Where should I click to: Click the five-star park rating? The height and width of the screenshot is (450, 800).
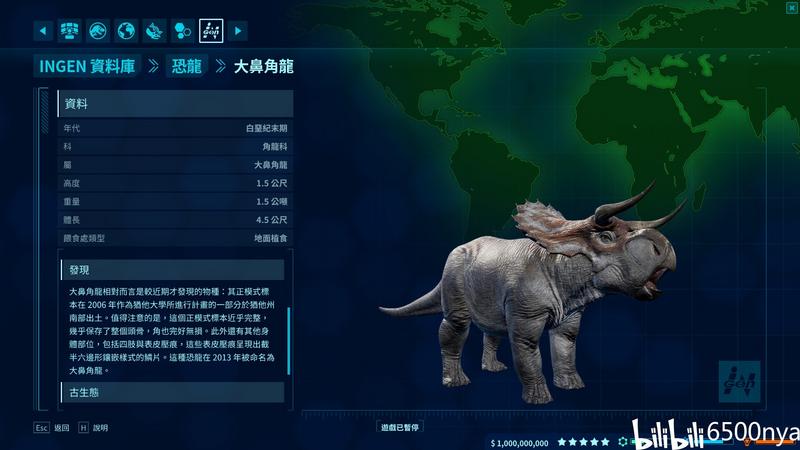(584, 442)
